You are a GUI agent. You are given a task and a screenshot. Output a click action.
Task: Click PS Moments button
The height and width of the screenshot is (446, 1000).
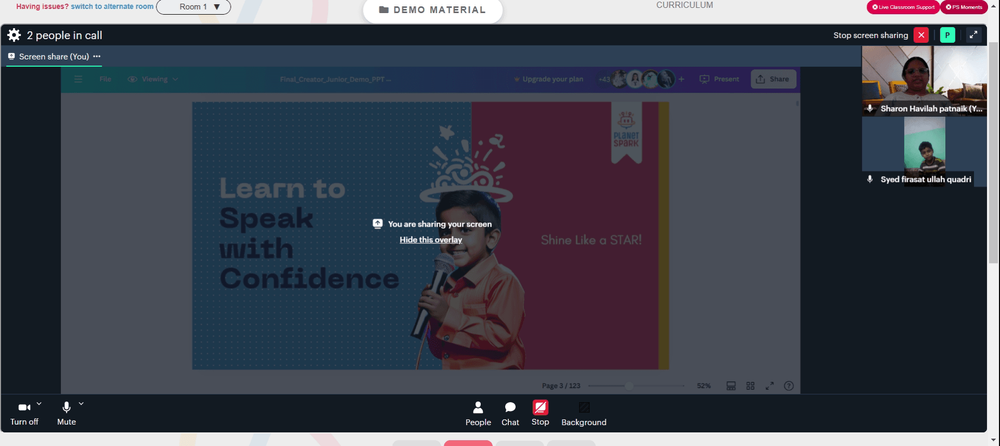point(963,7)
